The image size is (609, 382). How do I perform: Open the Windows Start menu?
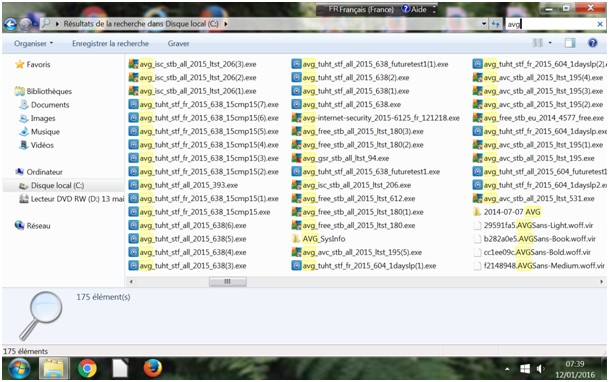pyautogui.click(x=19, y=368)
